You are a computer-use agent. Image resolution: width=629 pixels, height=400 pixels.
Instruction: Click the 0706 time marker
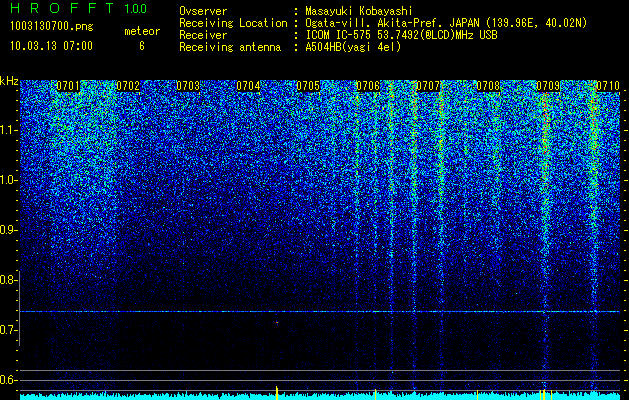pos(368,86)
